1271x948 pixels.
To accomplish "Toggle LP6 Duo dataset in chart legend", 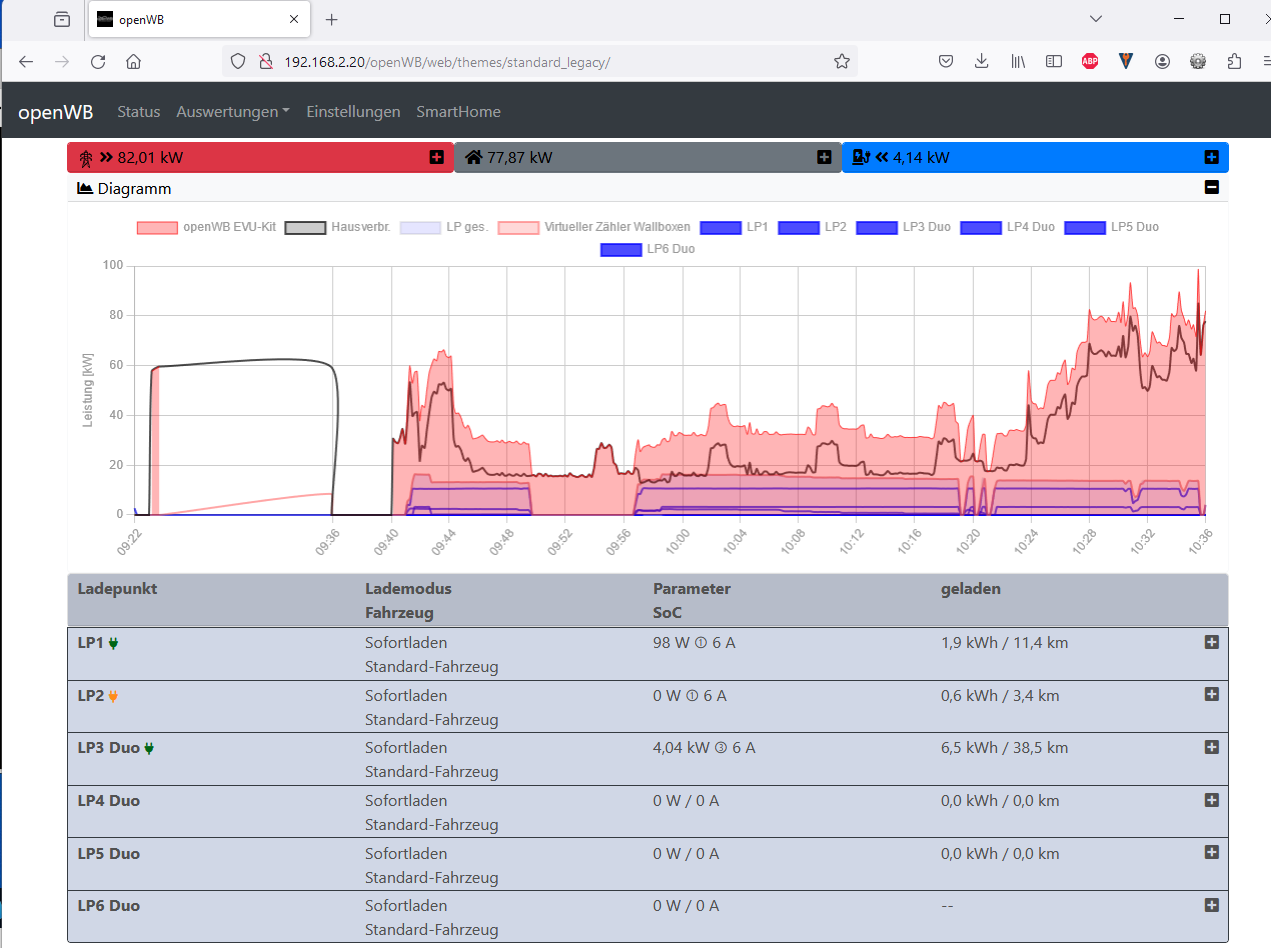I will click(x=648, y=249).
